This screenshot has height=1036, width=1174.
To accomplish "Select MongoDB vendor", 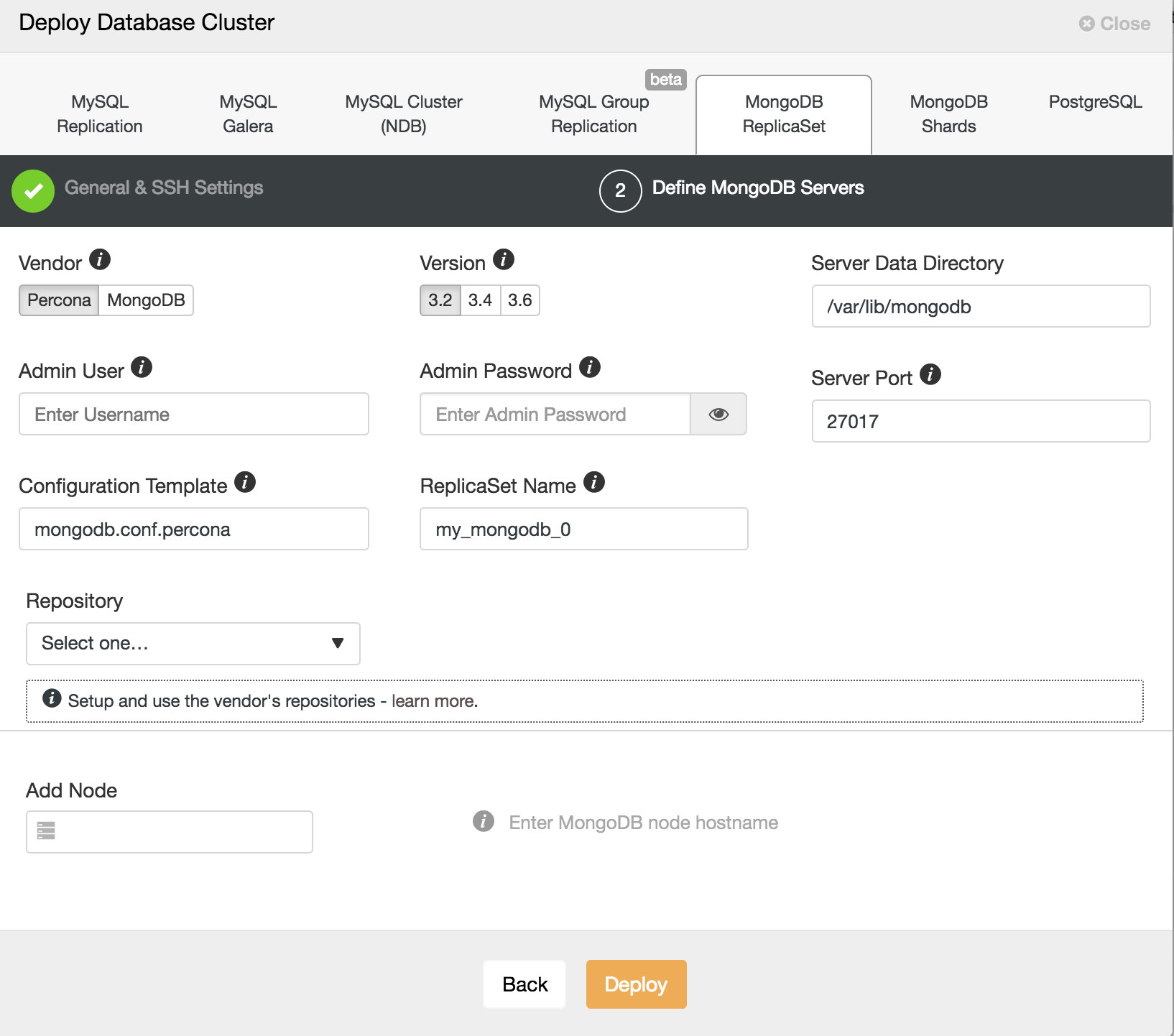I will (146, 300).
